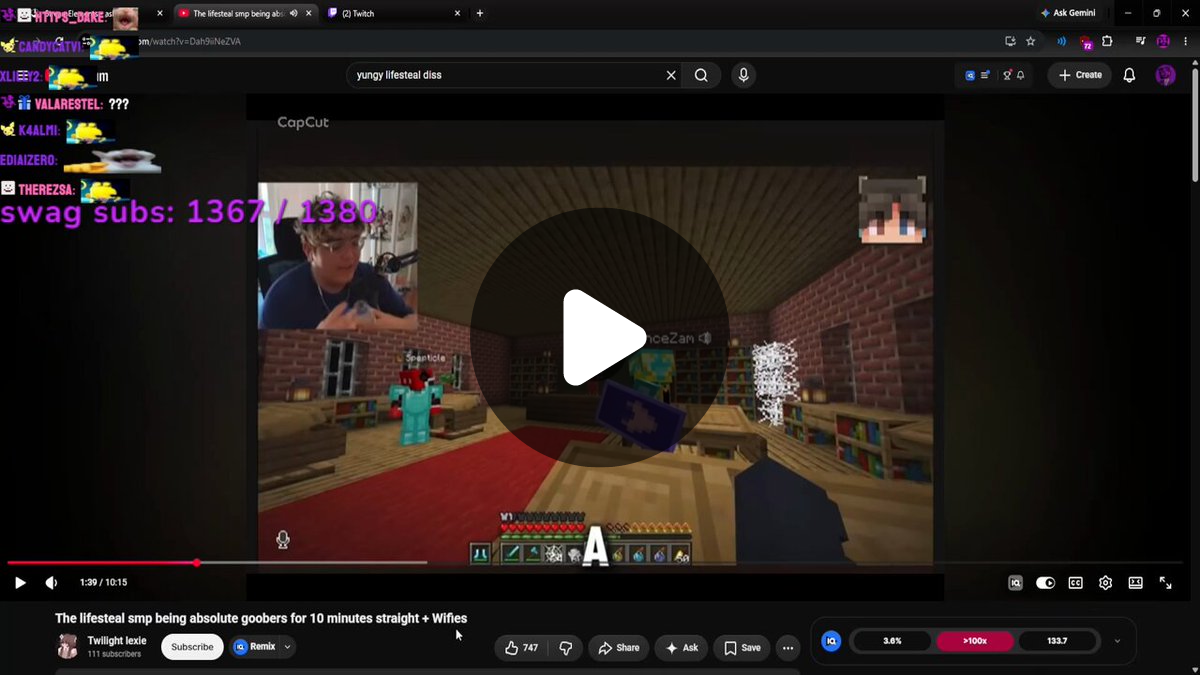This screenshot has width=1200, height=675.
Task: Open the blue IQ badge beside stats bar
Action: pos(831,641)
